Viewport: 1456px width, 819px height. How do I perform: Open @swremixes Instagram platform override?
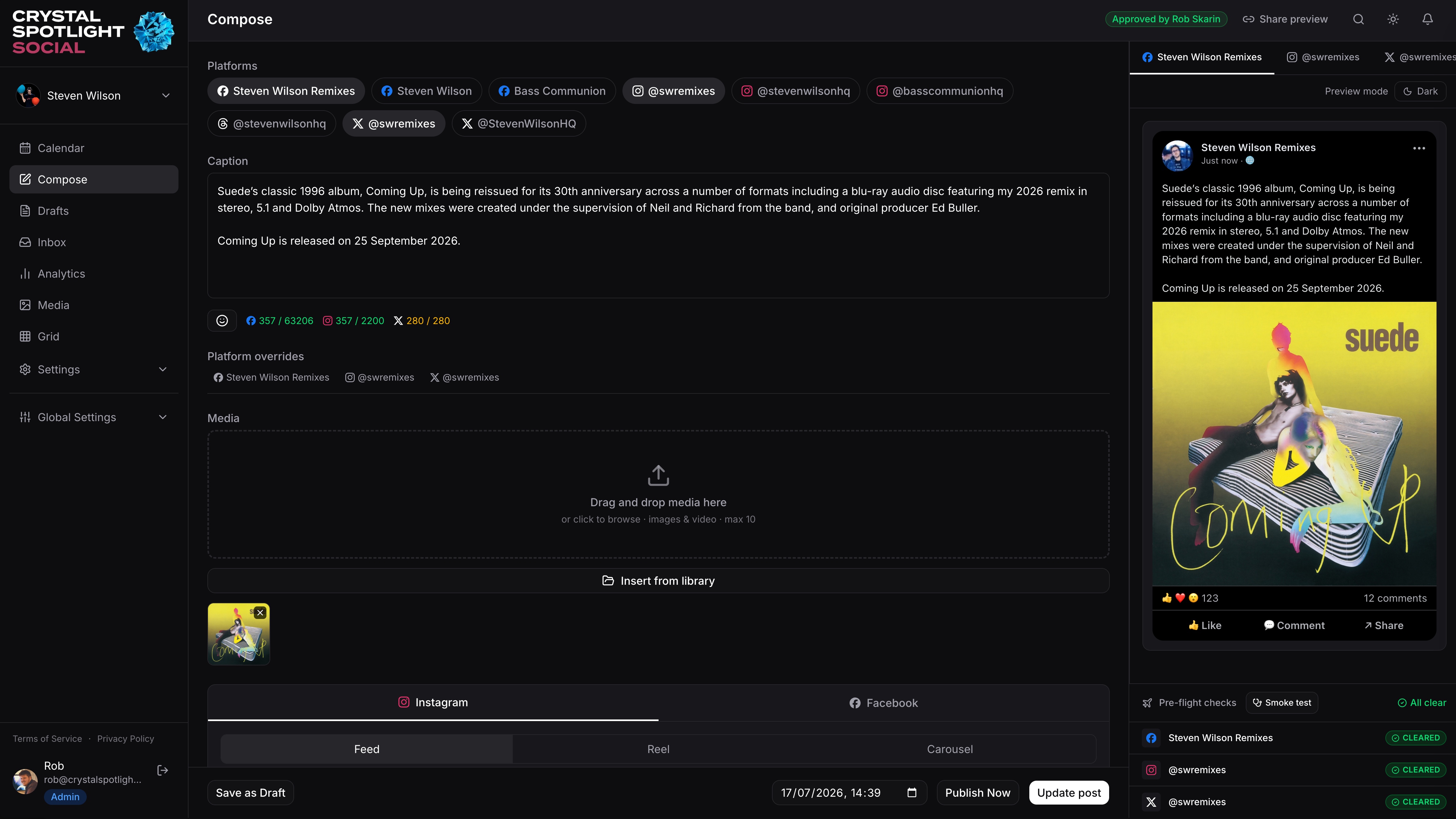coord(379,377)
